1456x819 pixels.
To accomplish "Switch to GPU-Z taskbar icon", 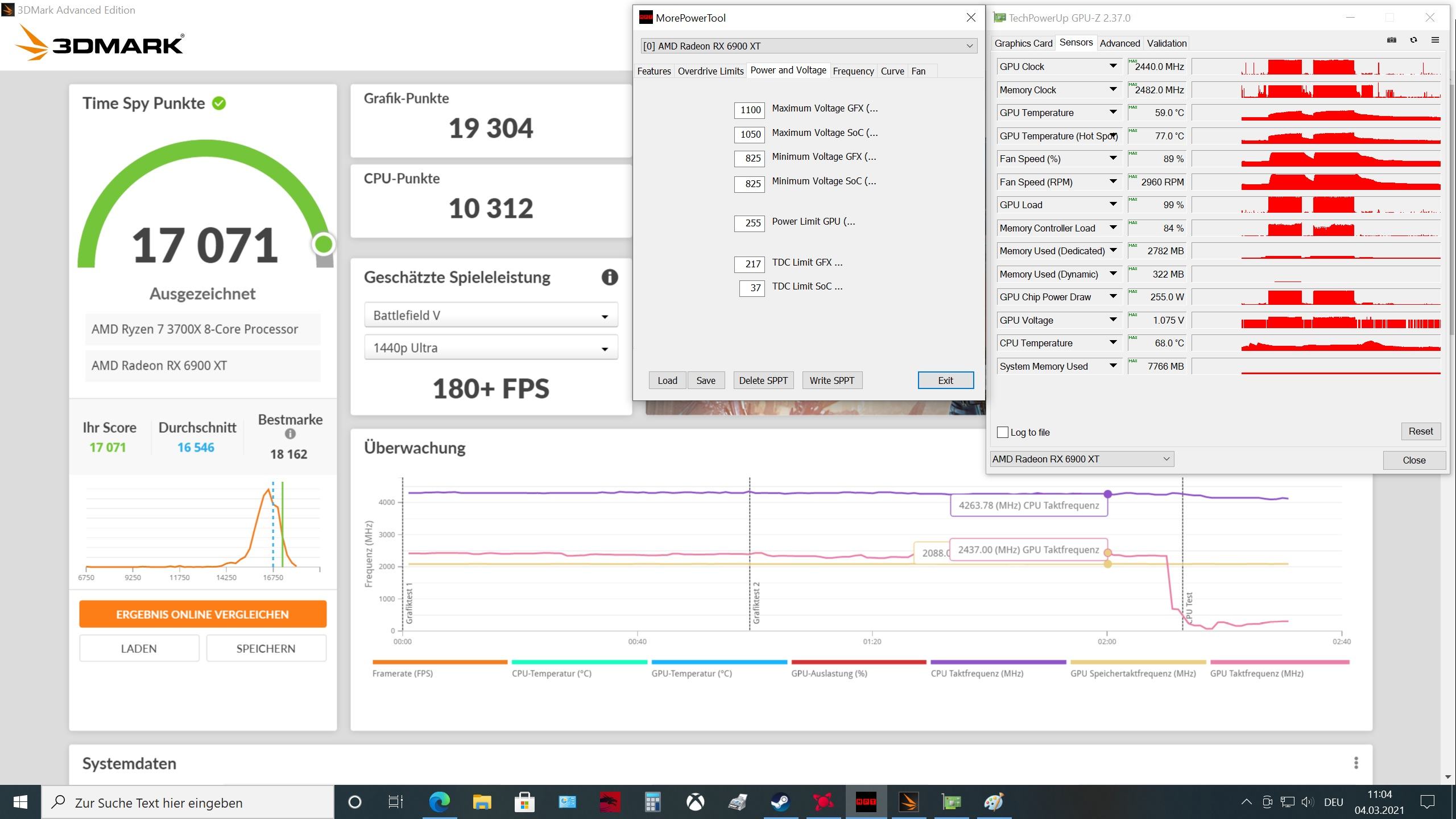I will pyautogui.click(x=951, y=802).
